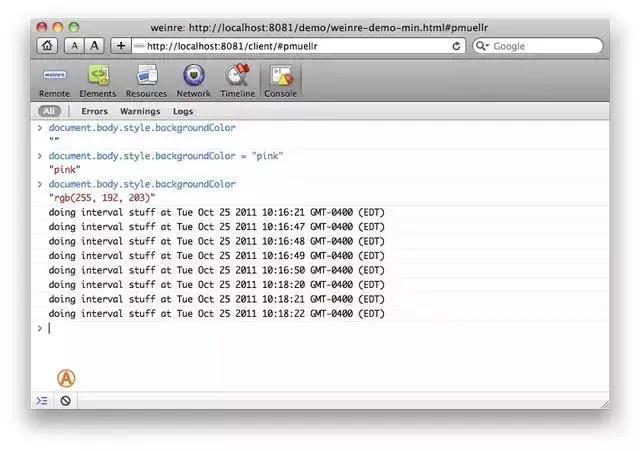Zoom the window with green button
Image resolution: width=640 pixels, height=451 pixels.
[x=73, y=27]
